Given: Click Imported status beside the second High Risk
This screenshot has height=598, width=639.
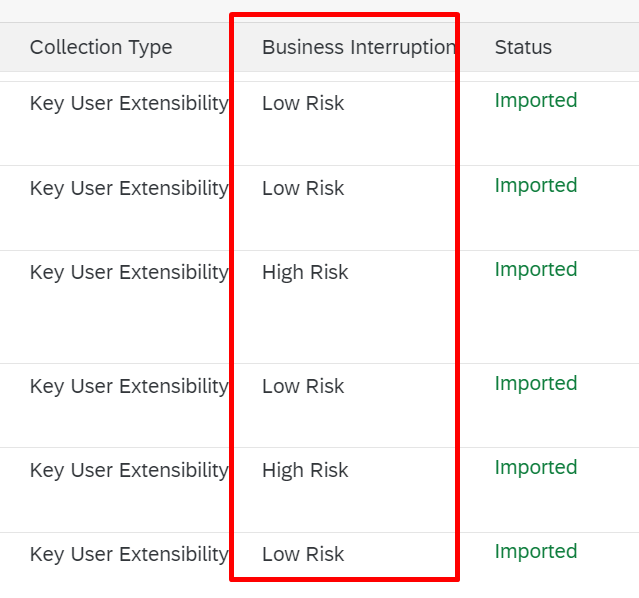Looking at the screenshot, I should (x=536, y=468).
